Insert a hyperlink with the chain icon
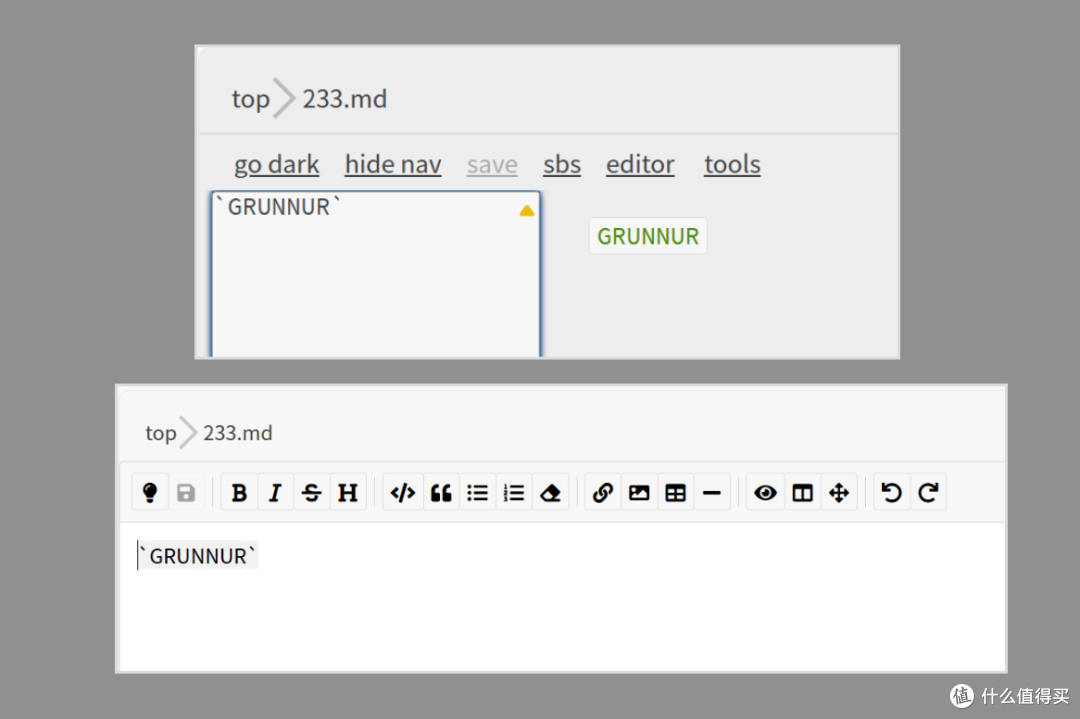 click(603, 492)
